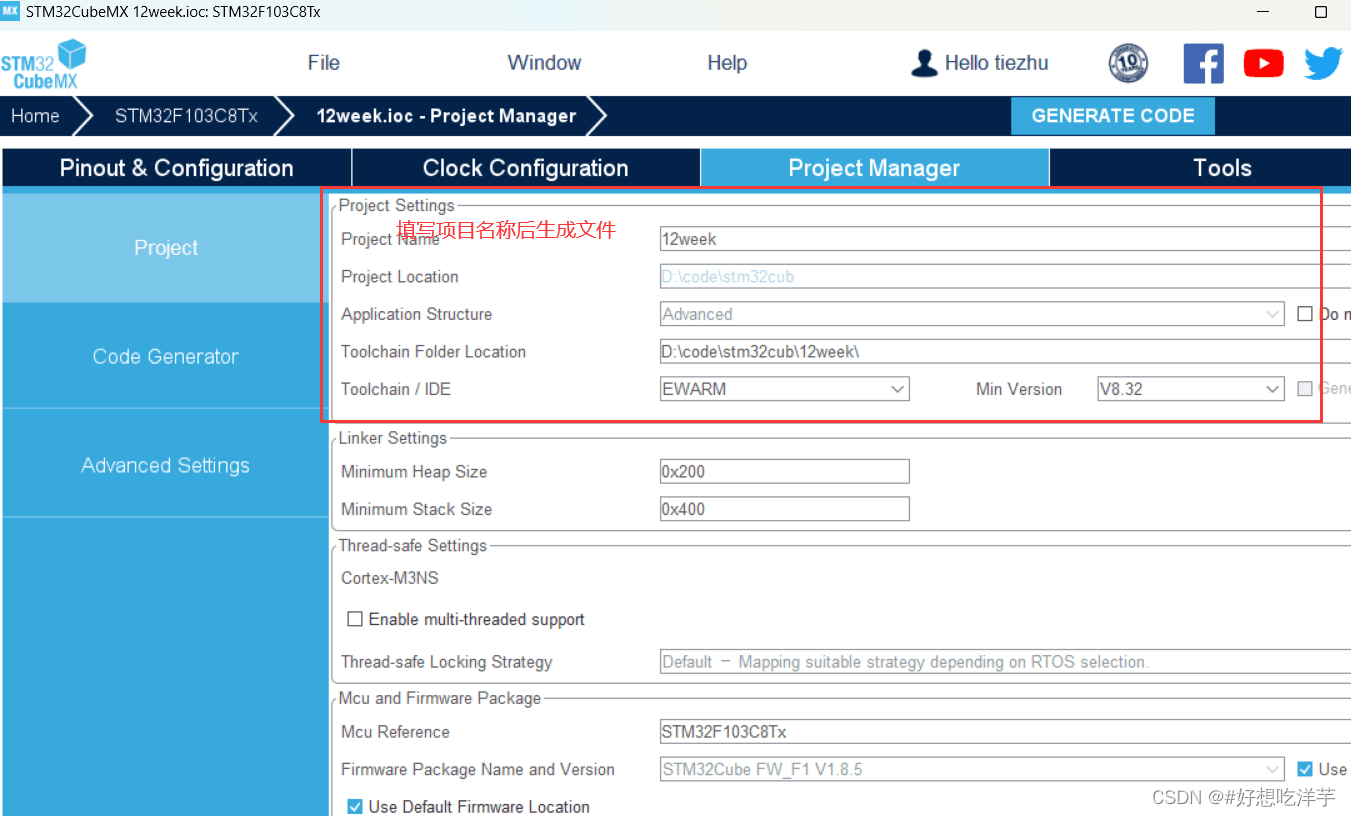Go to STM32F103C8Tx breadcrumb
Image resolution: width=1351 pixels, height=816 pixels.
(x=186, y=116)
